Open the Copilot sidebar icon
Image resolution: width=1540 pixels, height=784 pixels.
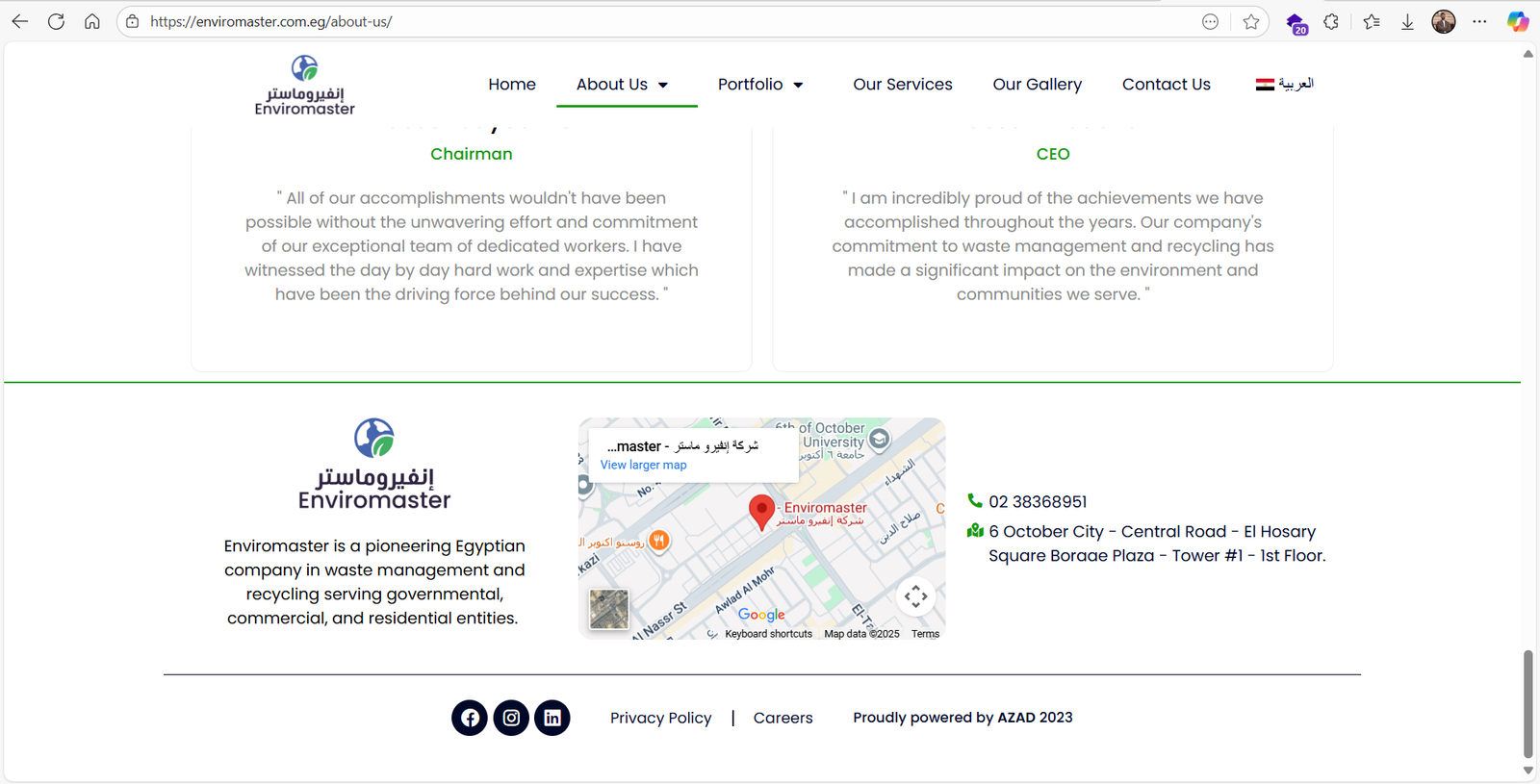(1518, 21)
